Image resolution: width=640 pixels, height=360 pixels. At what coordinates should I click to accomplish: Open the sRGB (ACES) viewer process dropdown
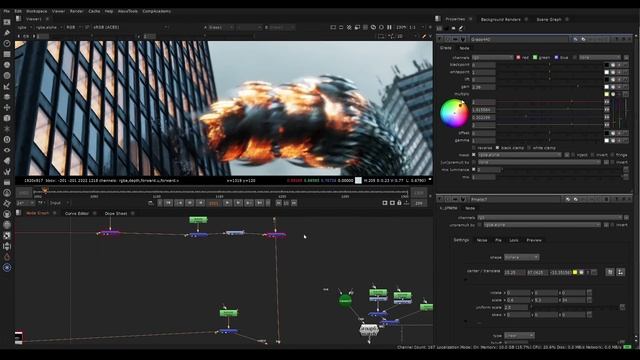[x=130, y=27]
